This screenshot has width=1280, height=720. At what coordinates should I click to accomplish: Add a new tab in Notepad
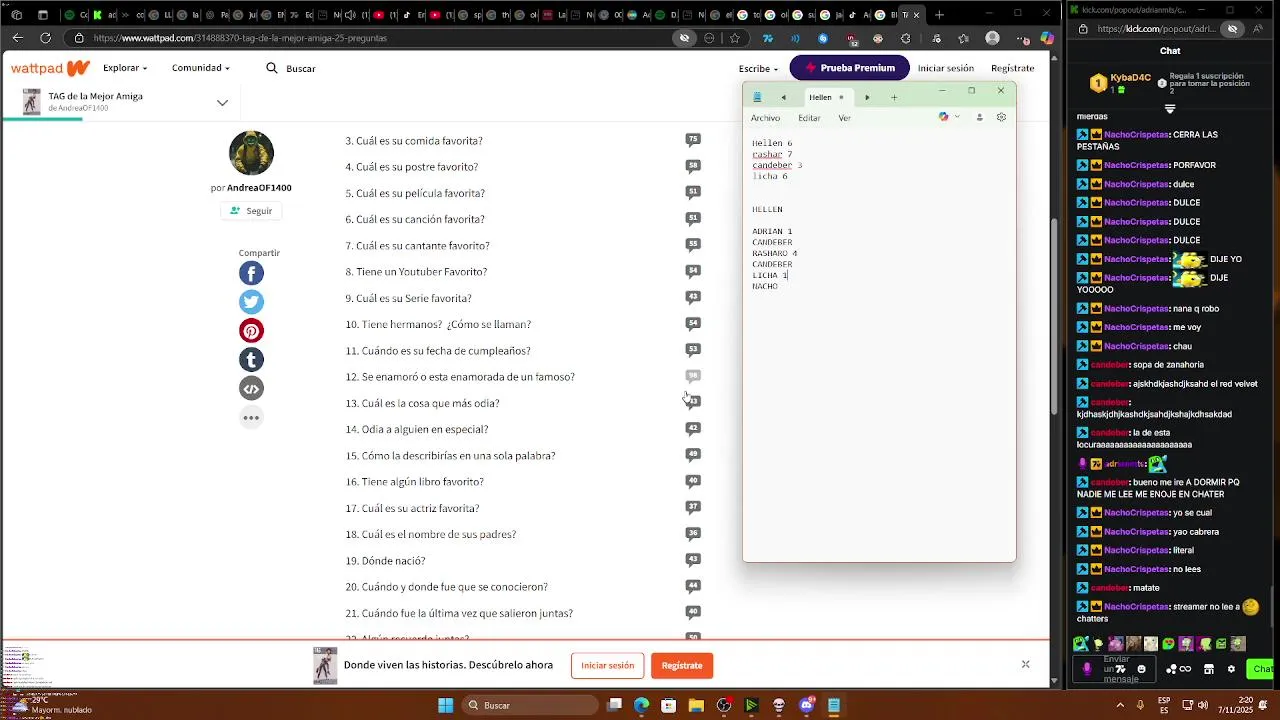[x=894, y=97]
